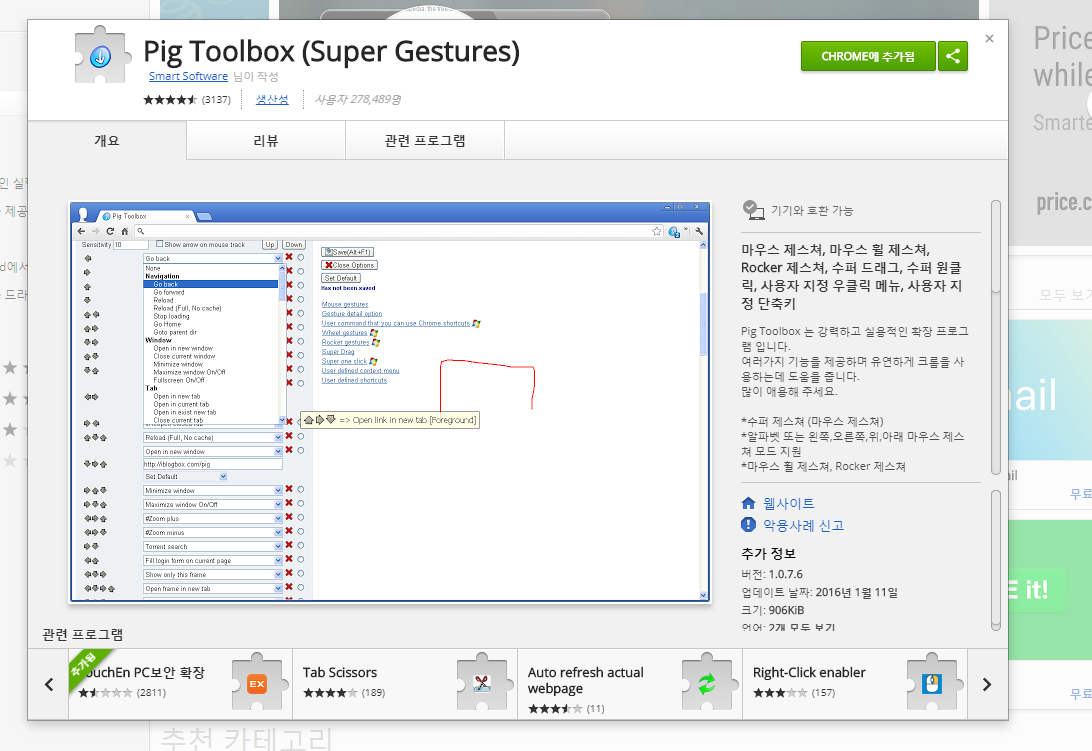Open the Torrent search dropdown
Image resolution: width=1092 pixels, height=751 pixels.
click(213, 546)
